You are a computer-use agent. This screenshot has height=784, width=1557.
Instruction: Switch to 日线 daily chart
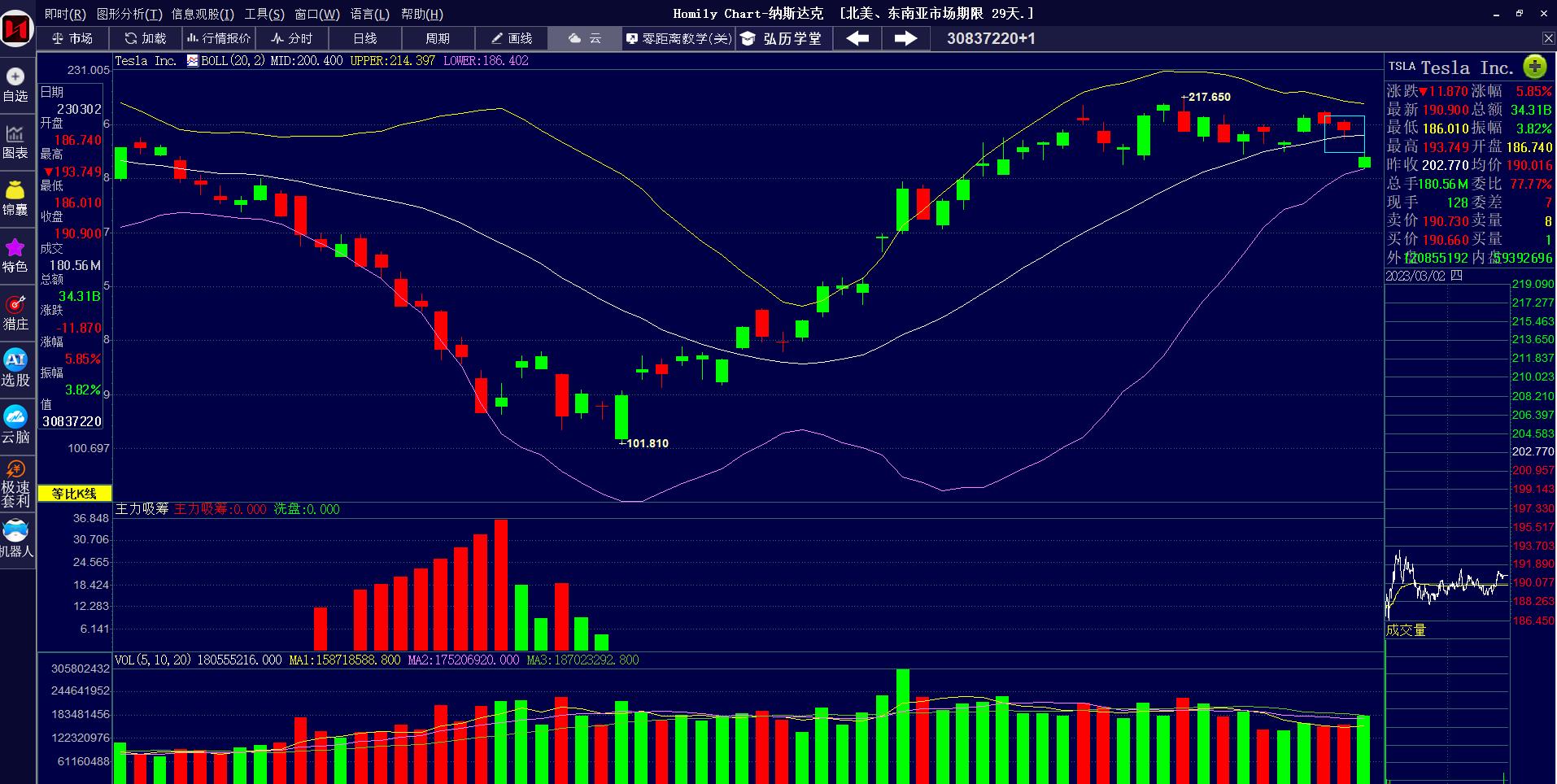tap(365, 38)
